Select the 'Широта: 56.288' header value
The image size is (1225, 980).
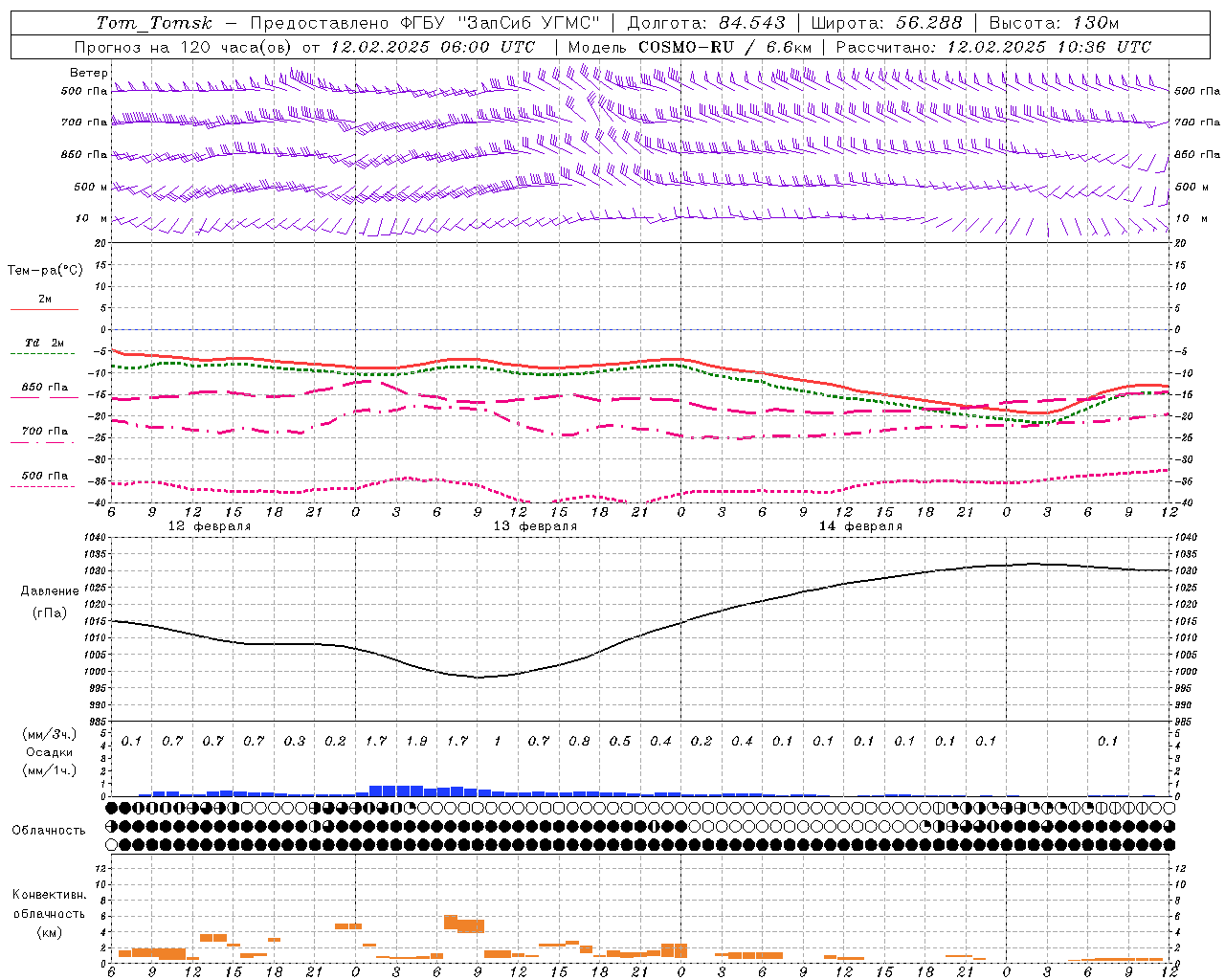tap(887, 23)
